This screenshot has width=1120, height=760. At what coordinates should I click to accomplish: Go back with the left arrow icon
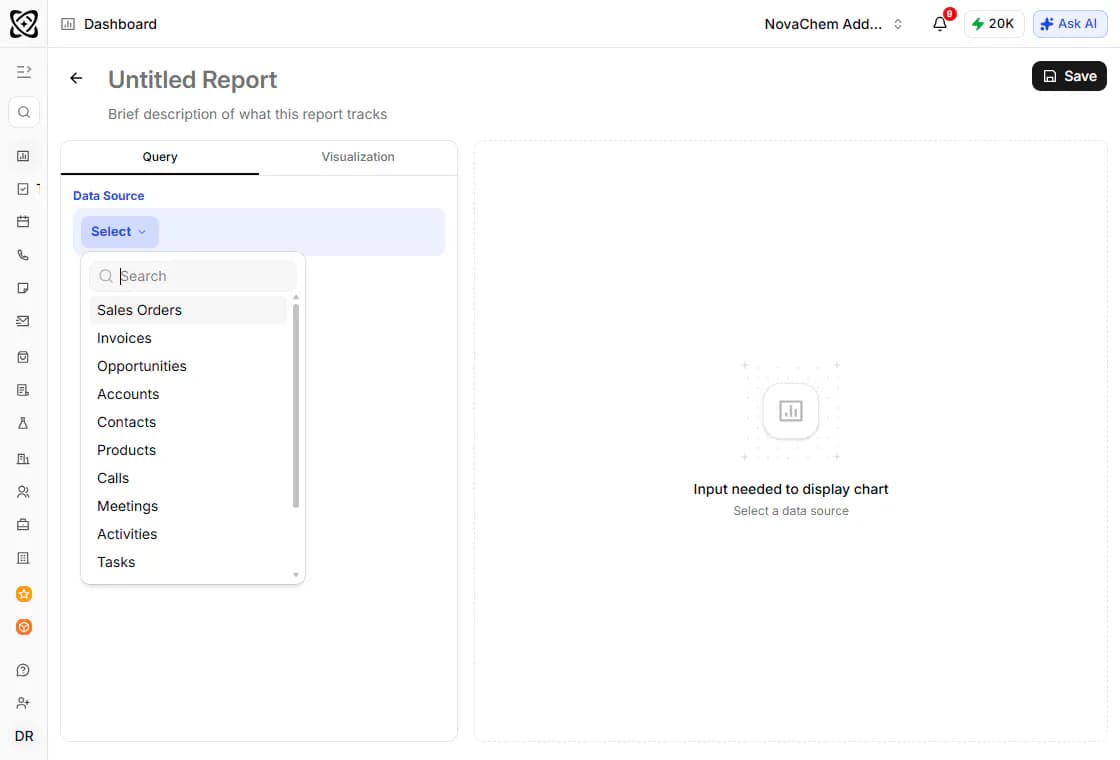76,78
